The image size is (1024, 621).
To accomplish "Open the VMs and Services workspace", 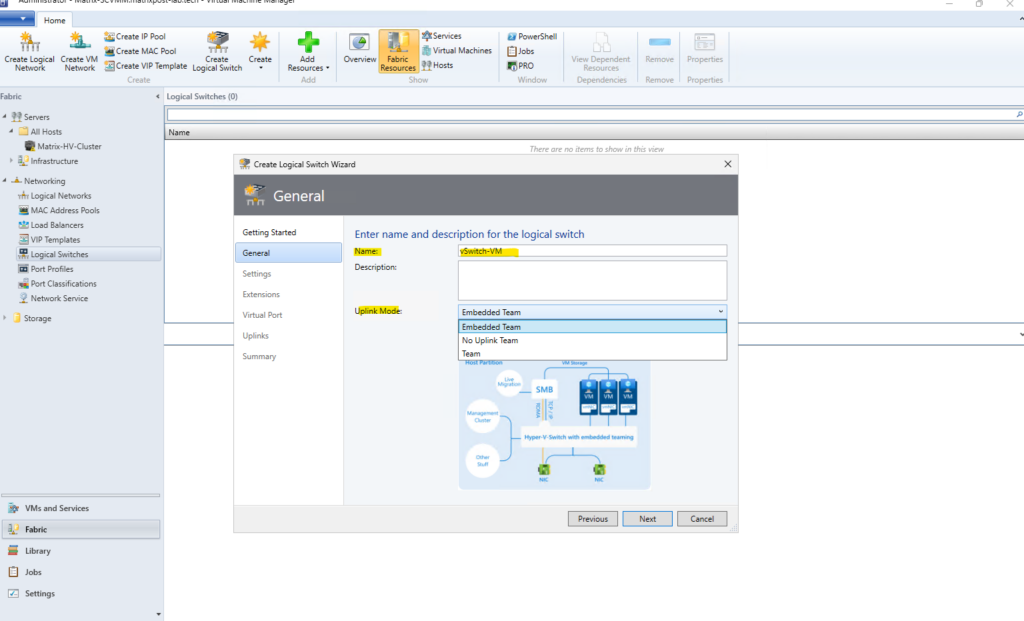I will pos(81,508).
